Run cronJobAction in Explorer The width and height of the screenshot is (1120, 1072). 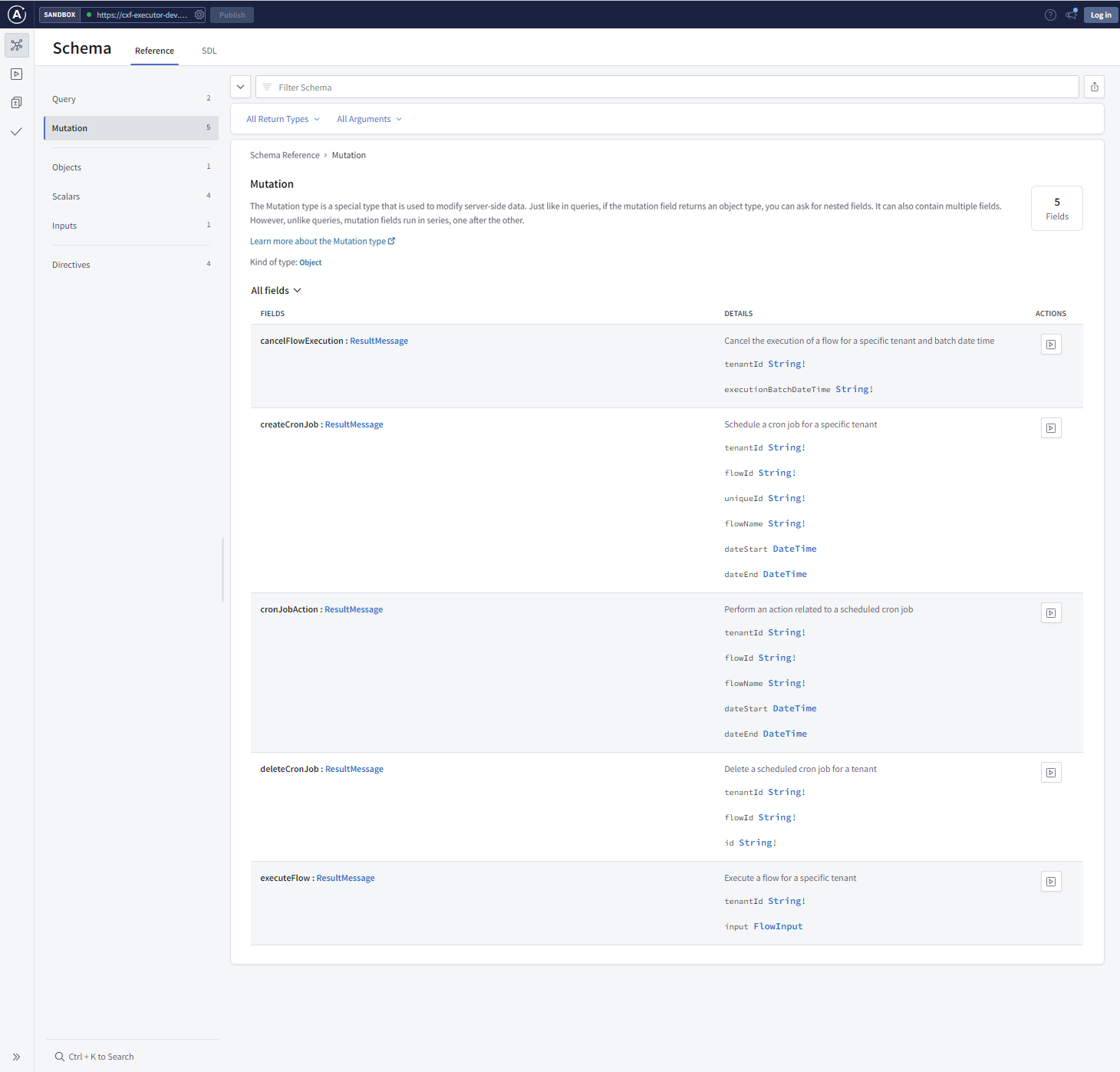point(1051,613)
